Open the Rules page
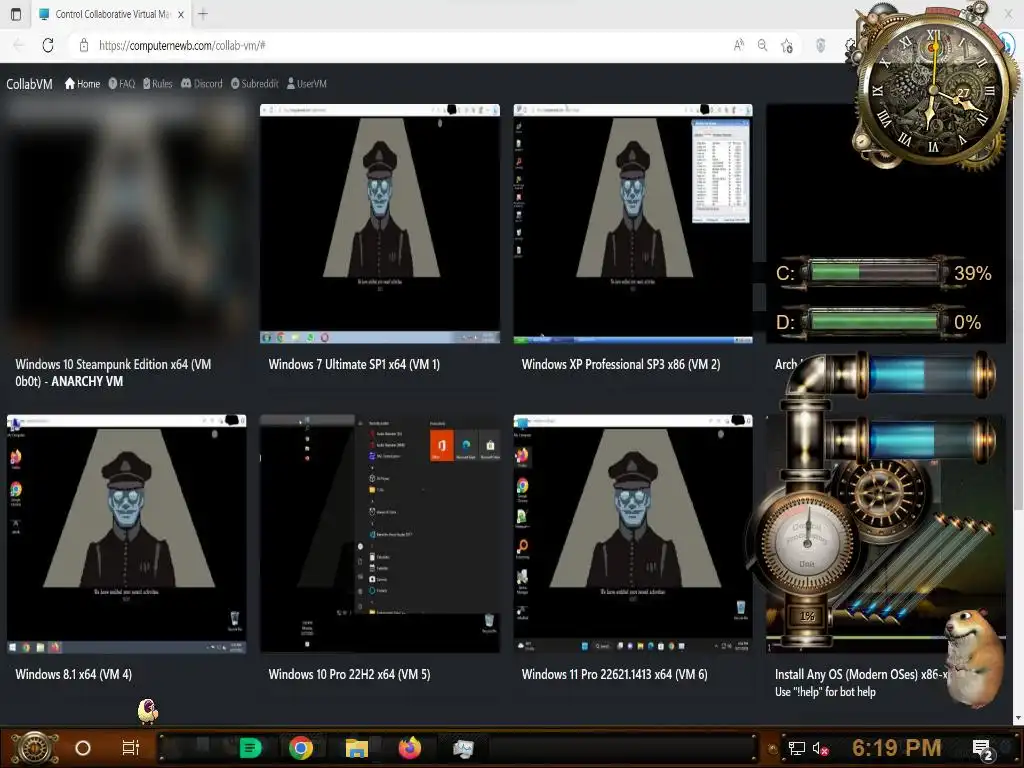This screenshot has width=1024, height=768. coord(157,84)
